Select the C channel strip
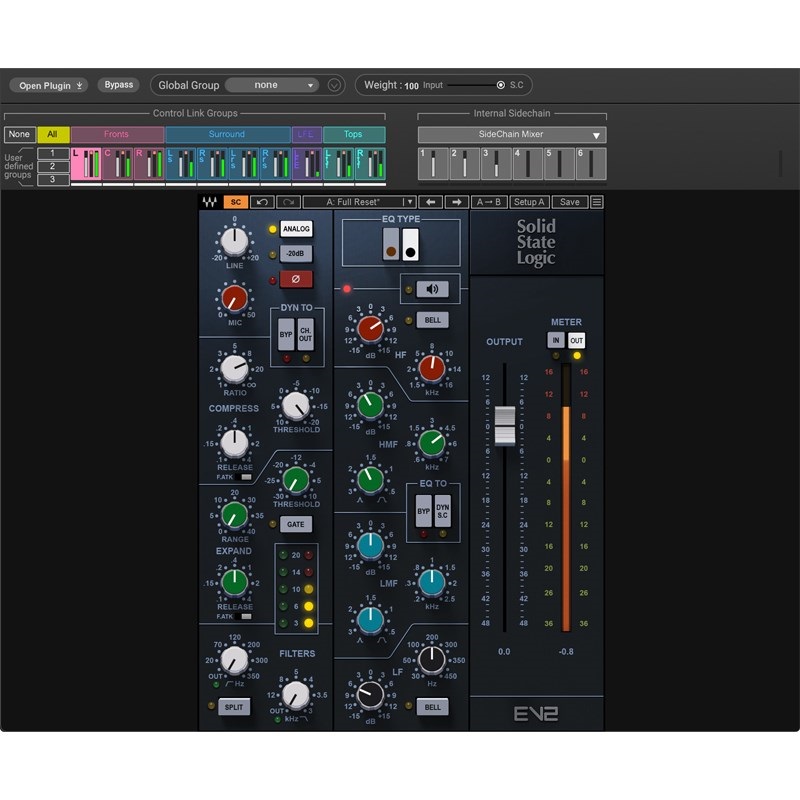The image size is (800, 800). (118, 164)
